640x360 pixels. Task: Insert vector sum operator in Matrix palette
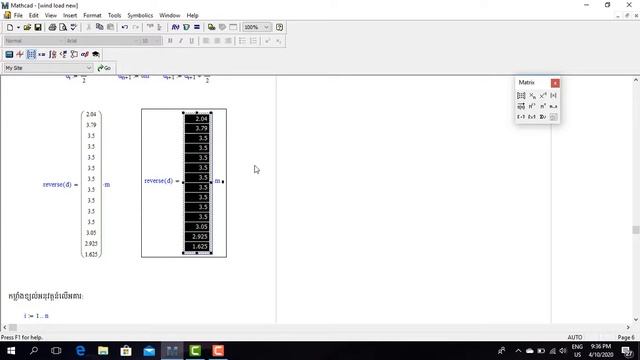click(x=543, y=117)
